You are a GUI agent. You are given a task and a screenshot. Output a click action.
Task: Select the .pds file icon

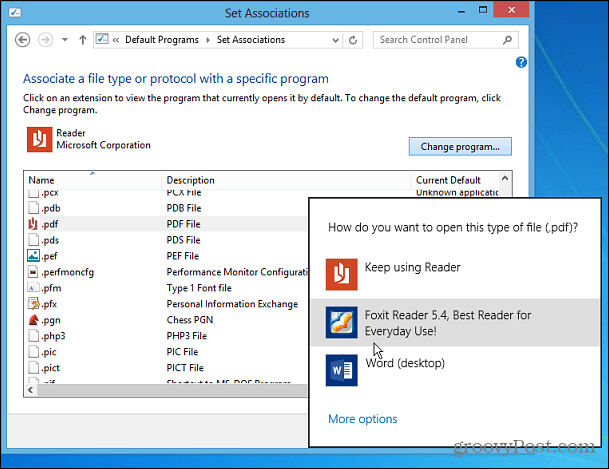[x=33, y=240]
